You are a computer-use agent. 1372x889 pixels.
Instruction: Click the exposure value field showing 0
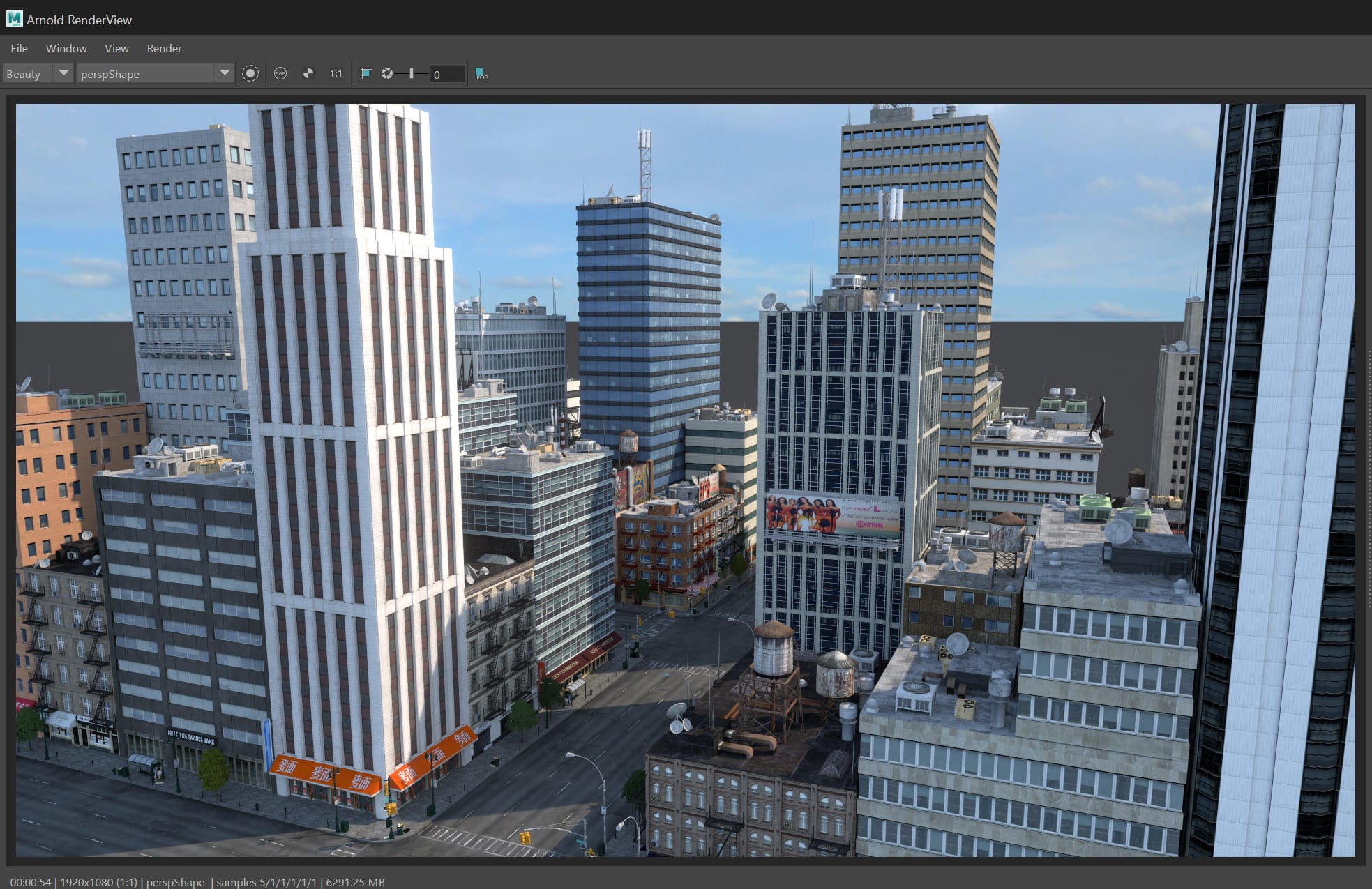click(447, 74)
